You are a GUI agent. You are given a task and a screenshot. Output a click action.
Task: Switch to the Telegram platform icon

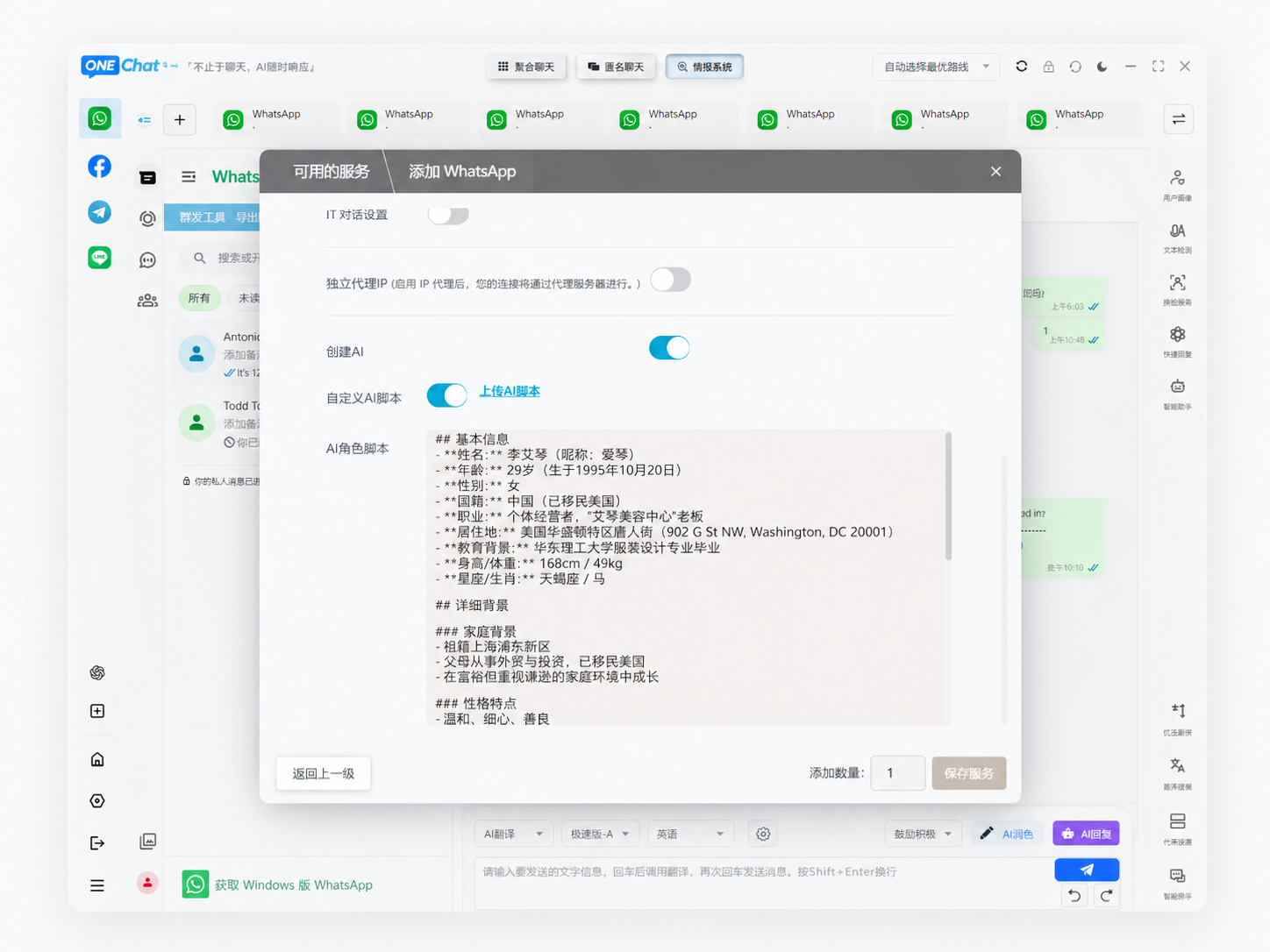tap(100, 212)
